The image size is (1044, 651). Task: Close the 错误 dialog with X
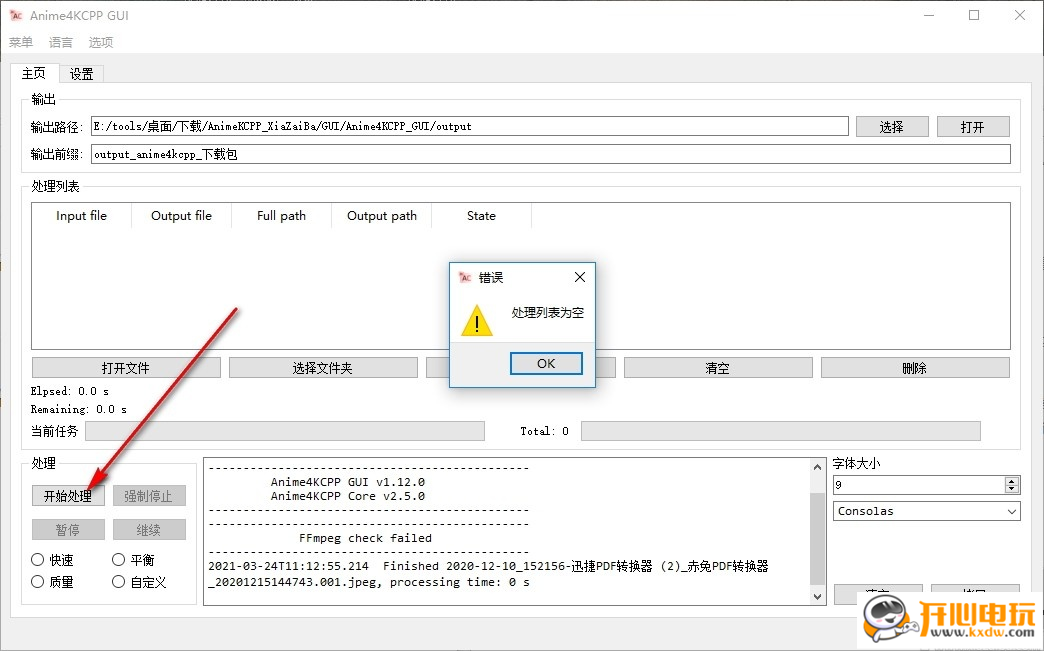(x=580, y=277)
